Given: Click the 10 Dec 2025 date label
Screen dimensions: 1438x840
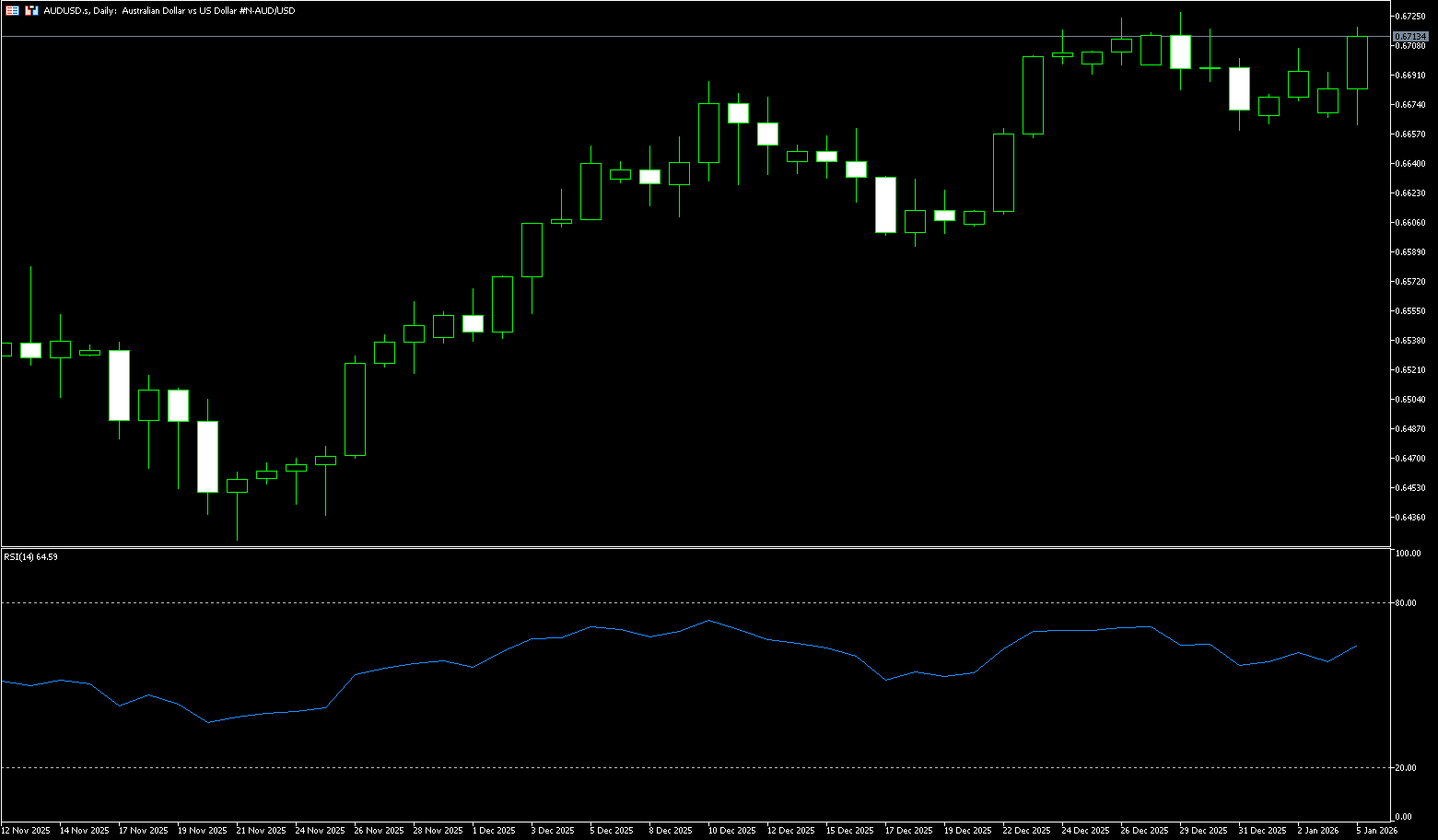Looking at the screenshot, I should (731, 830).
